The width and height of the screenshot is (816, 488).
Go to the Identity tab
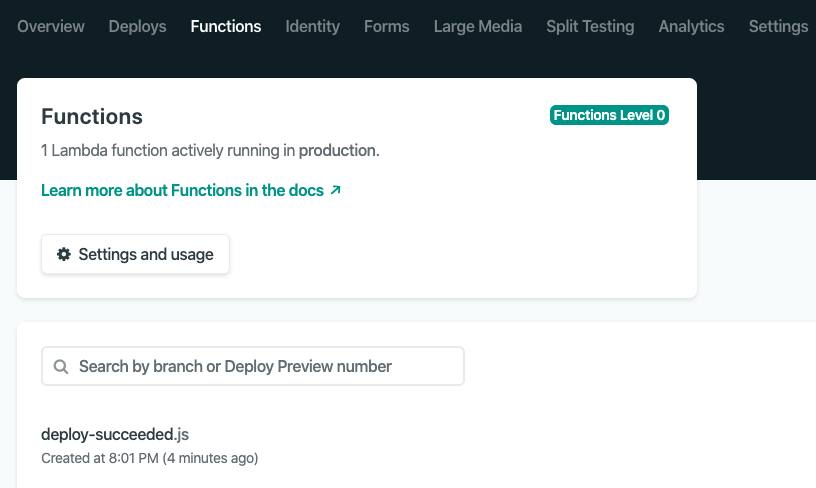(x=312, y=26)
